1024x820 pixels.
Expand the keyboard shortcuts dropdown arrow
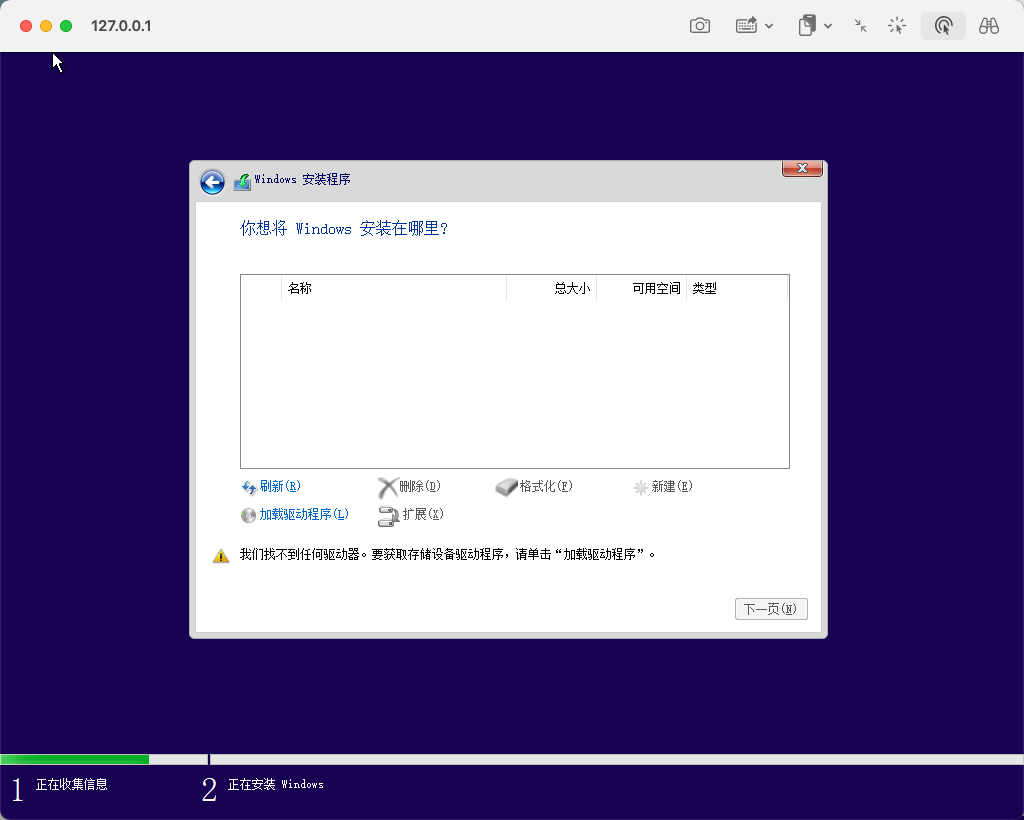[769, 26]
